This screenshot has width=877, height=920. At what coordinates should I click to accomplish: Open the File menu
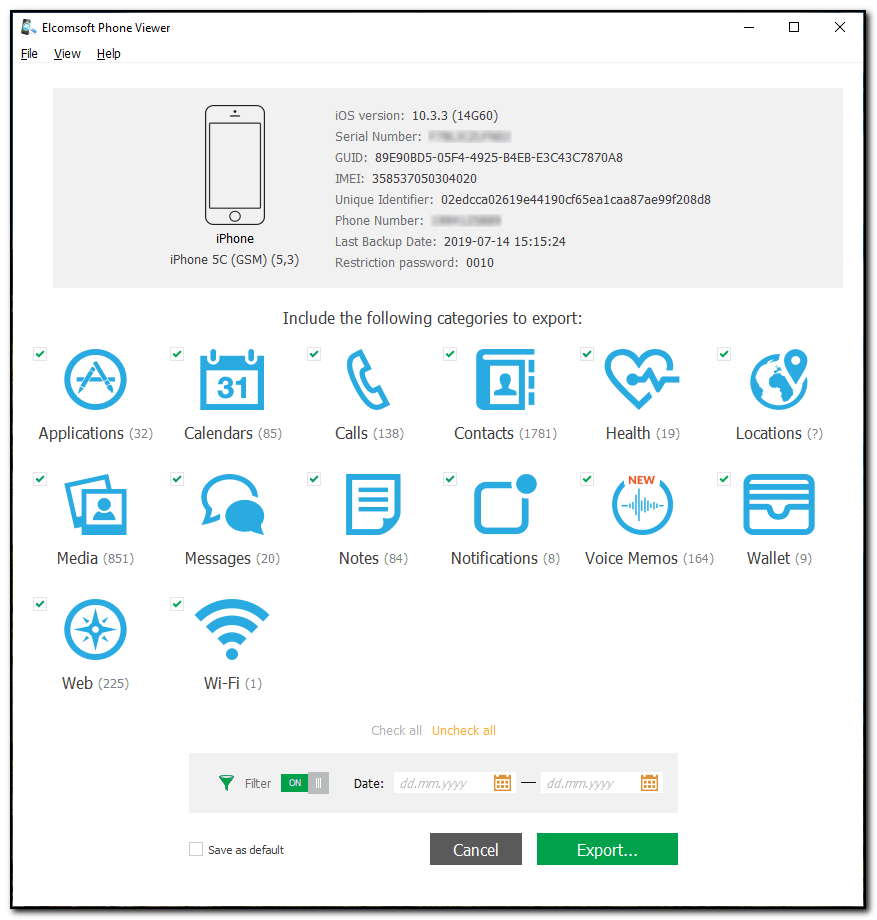(29, 54)
